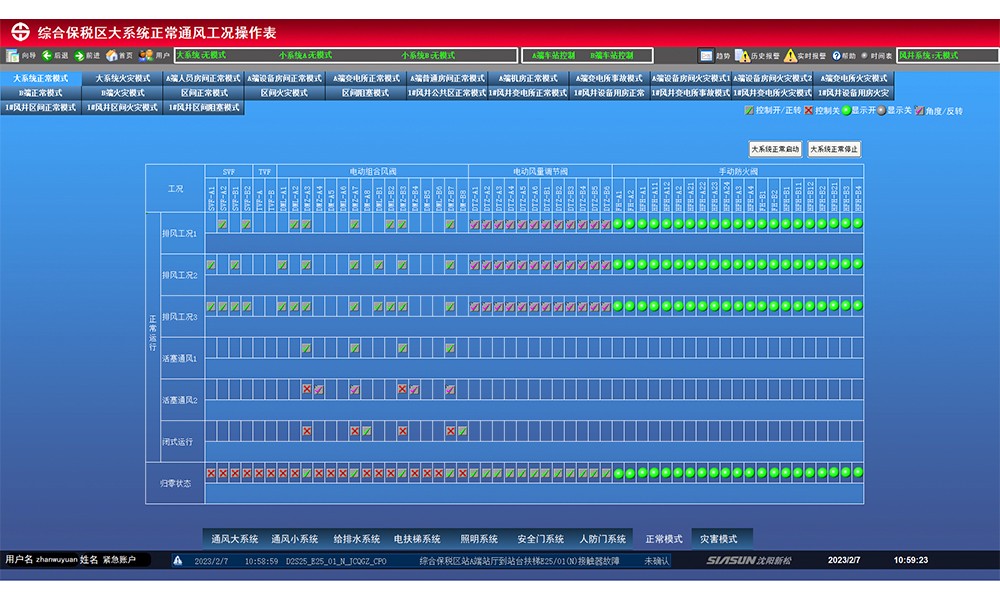1000x600 pixels.
Task: Select the 大系统火灾模式 tab
Action: 122,78
